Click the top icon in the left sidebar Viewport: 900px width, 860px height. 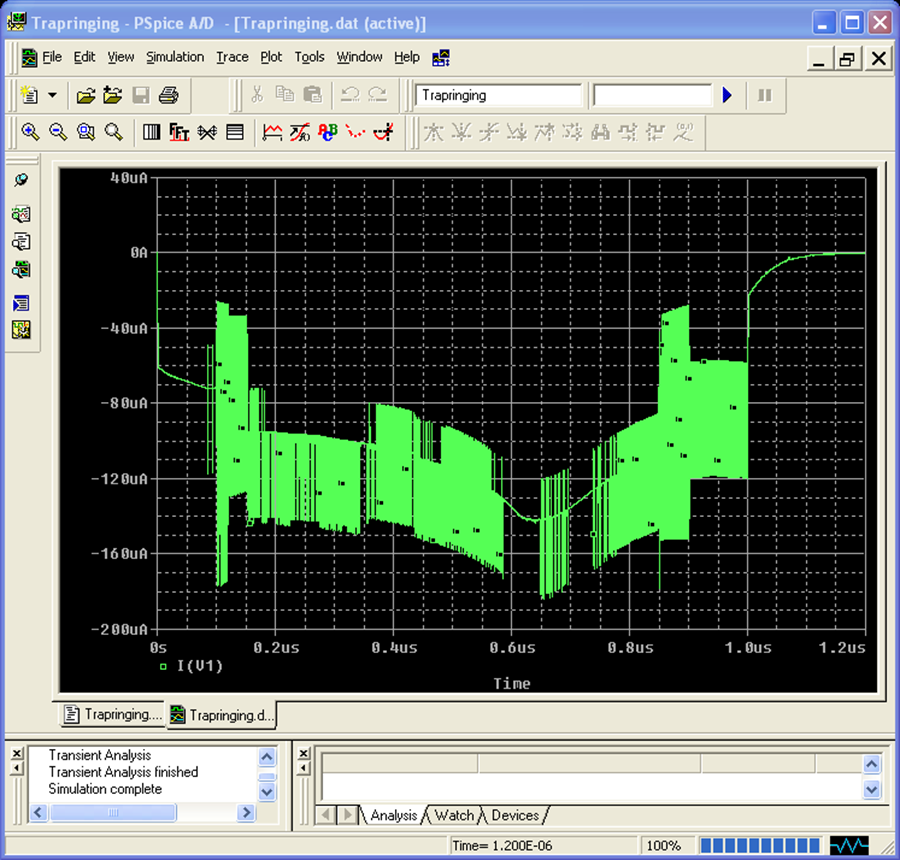click(21, 180)
